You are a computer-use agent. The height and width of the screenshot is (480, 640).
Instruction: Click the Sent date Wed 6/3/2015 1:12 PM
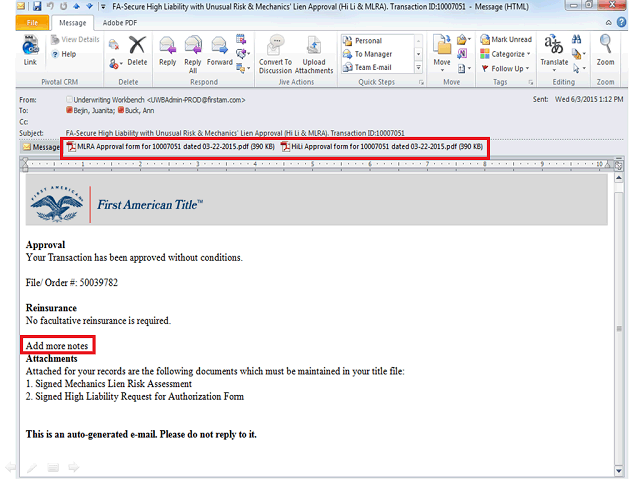click(589, 99)
